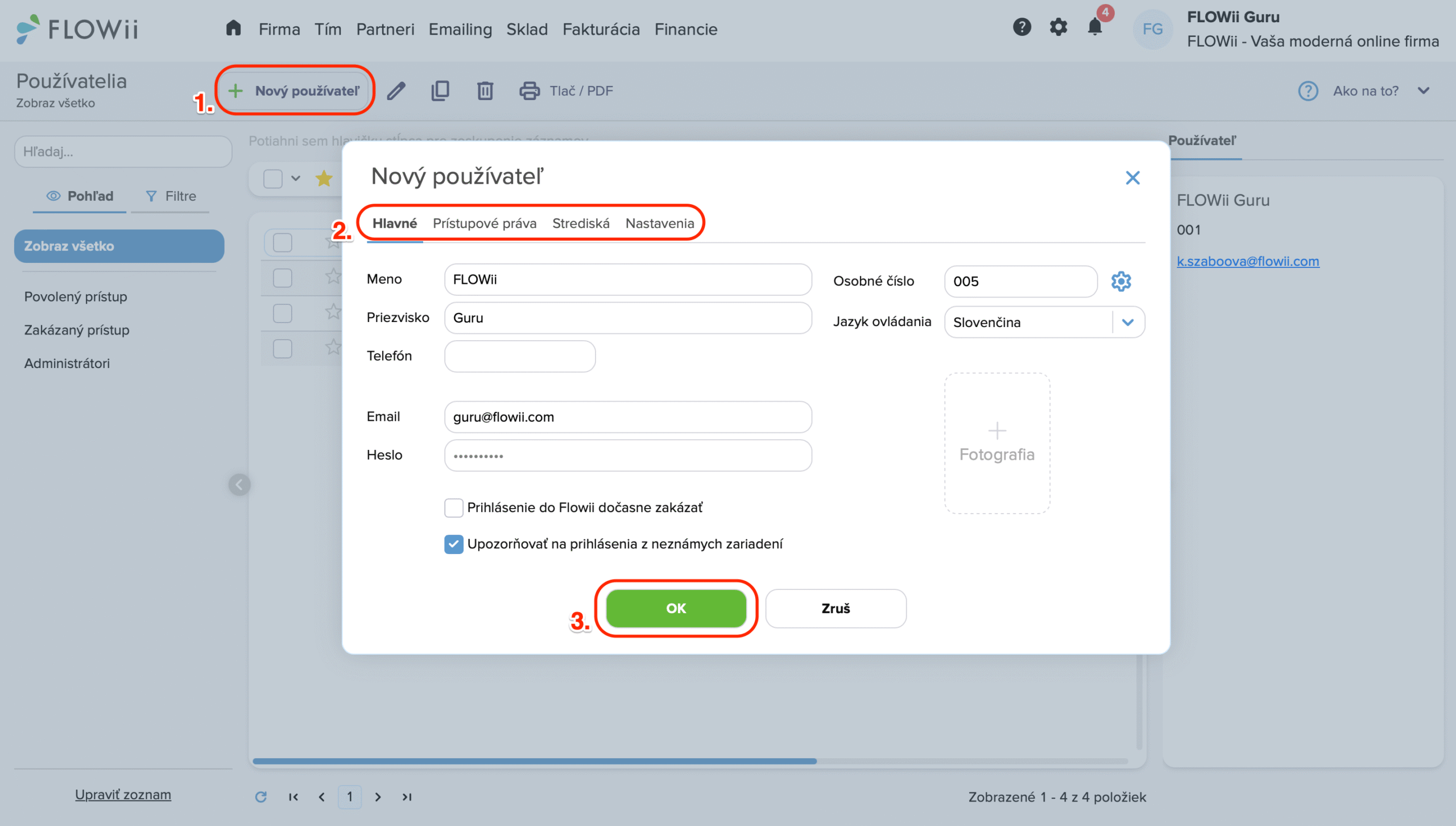Select the Zobraz všetko view
The image size is (1456, 826).
point(119,246)
